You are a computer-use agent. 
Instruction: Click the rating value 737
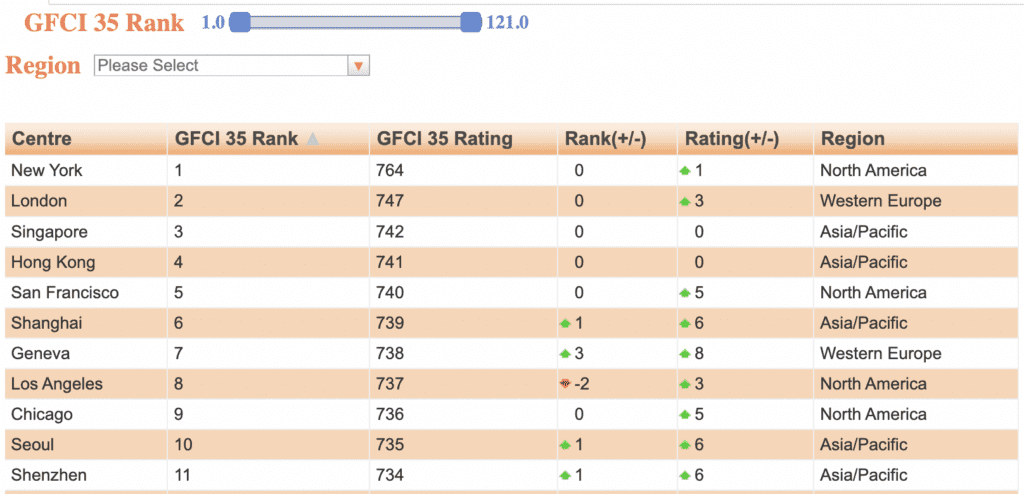click(390, 384)
